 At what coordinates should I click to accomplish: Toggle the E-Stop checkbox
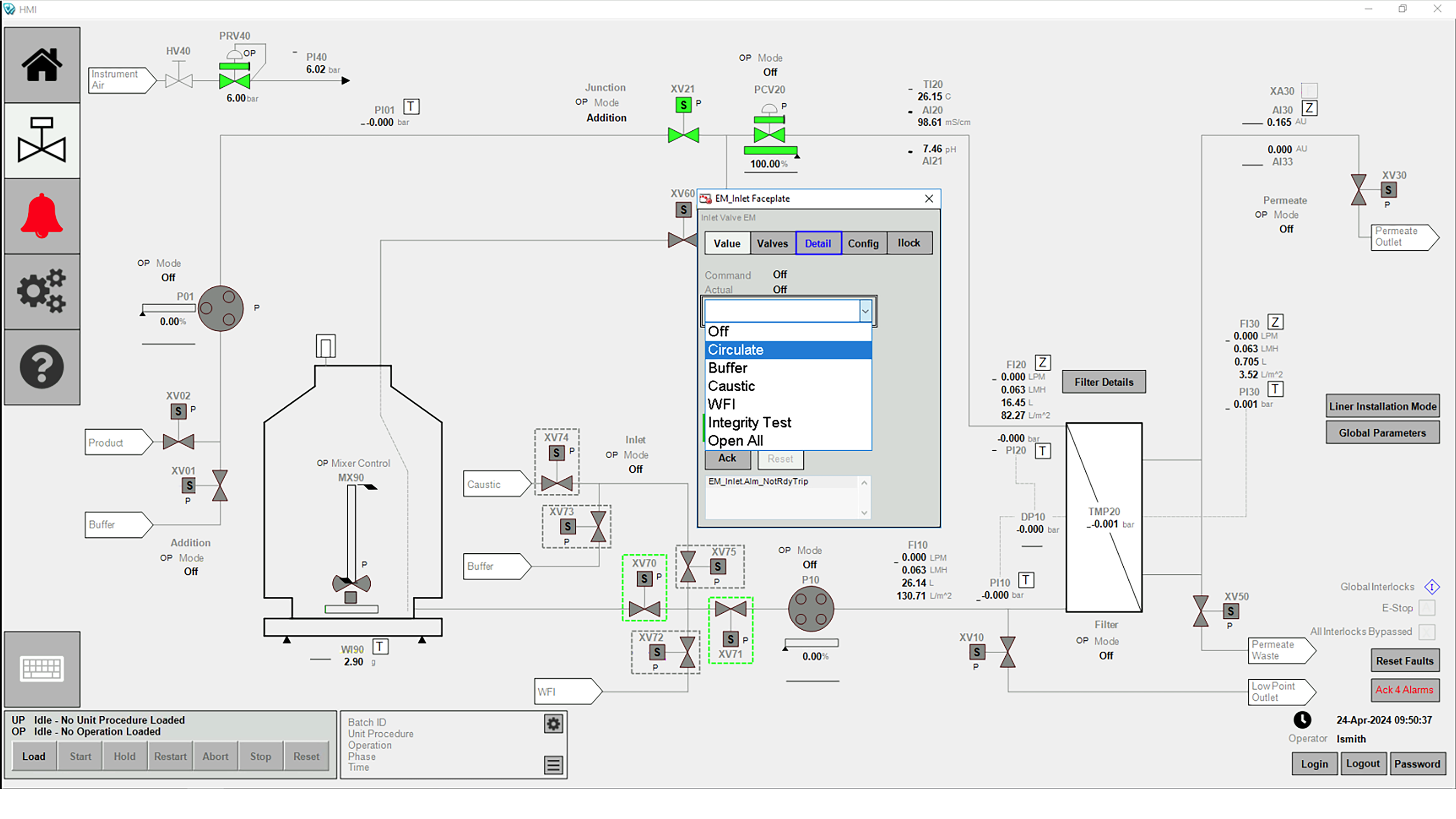1427,608
